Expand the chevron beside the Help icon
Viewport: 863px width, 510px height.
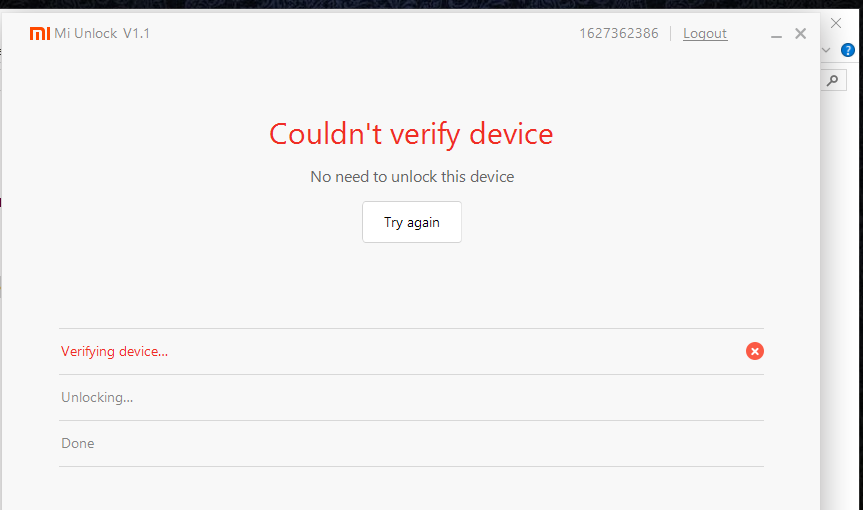[x=826, y=50]
